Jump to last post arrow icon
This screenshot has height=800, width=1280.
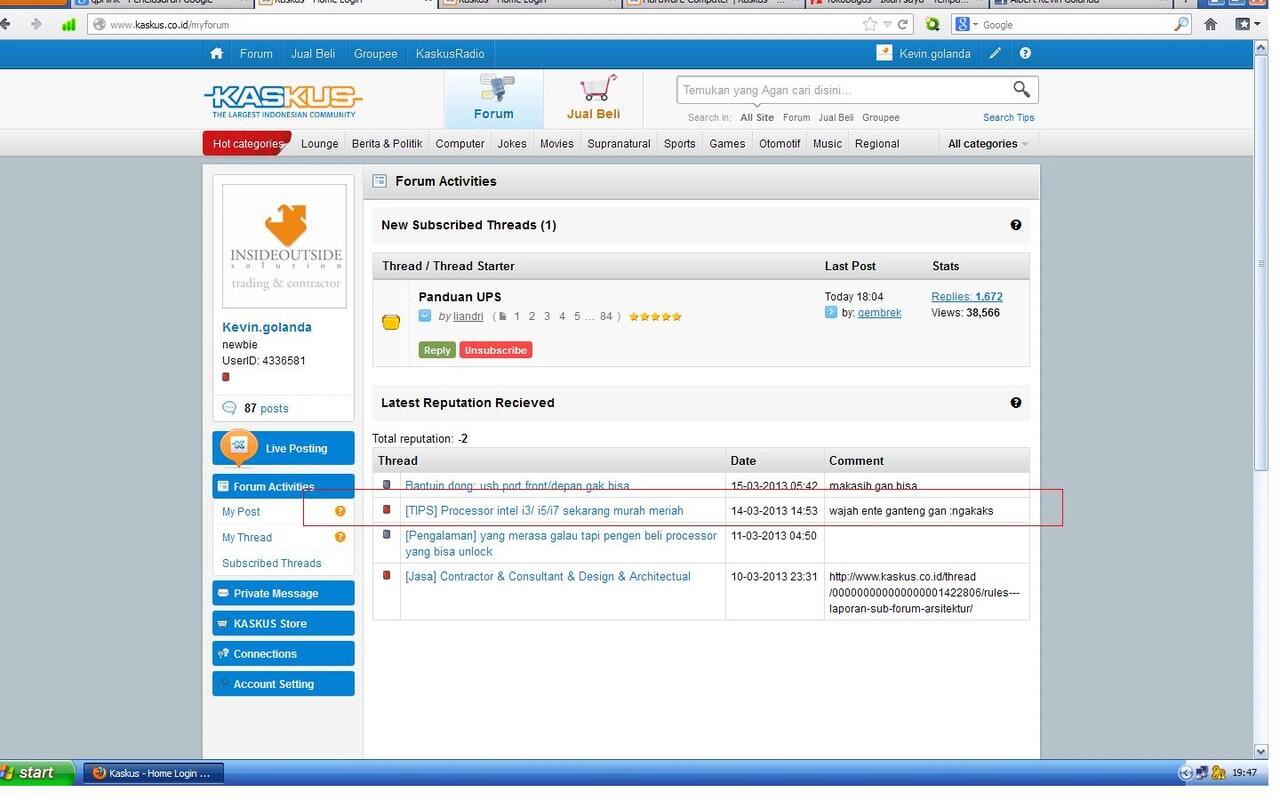[x=831, y=313]
